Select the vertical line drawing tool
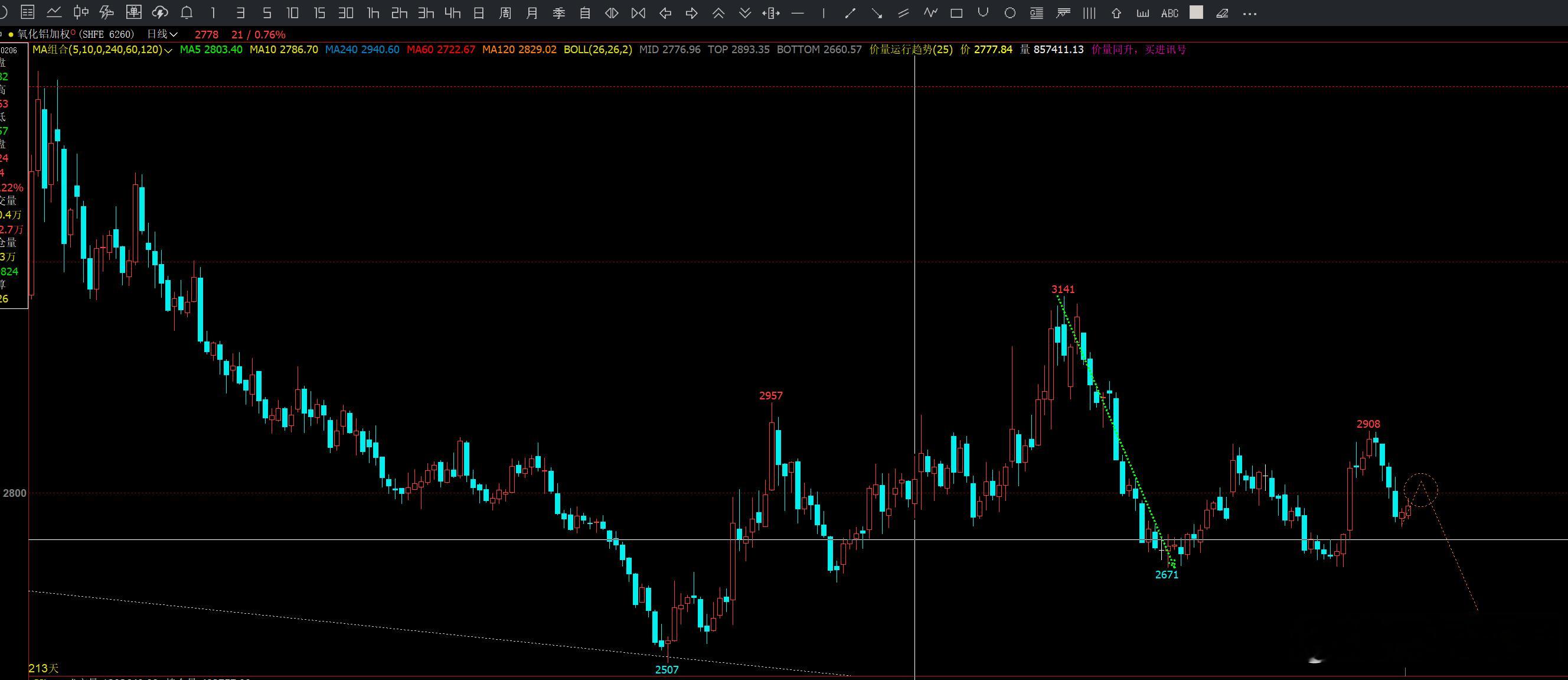The image size is (1568, 680). [824, 13]
